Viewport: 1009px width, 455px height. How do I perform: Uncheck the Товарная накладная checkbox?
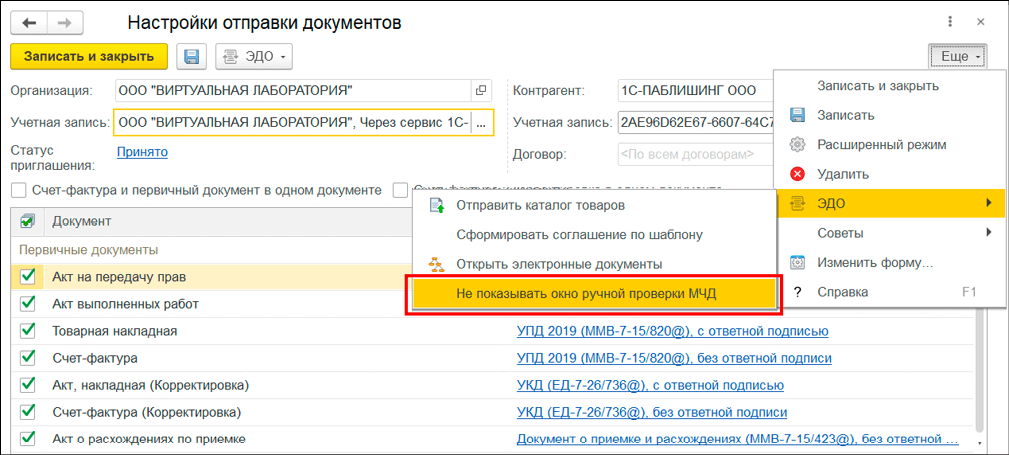tap(27, 330)
